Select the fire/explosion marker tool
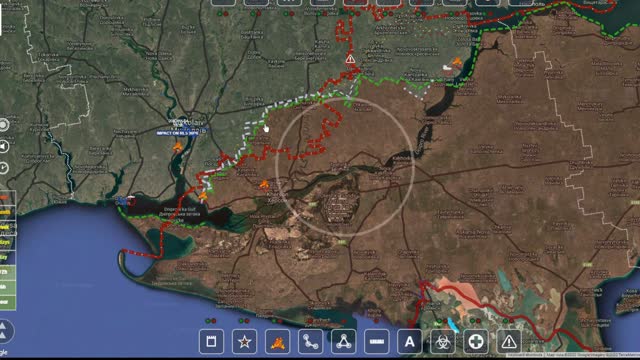This screenshot has width=640, height=360. (278, 341)
